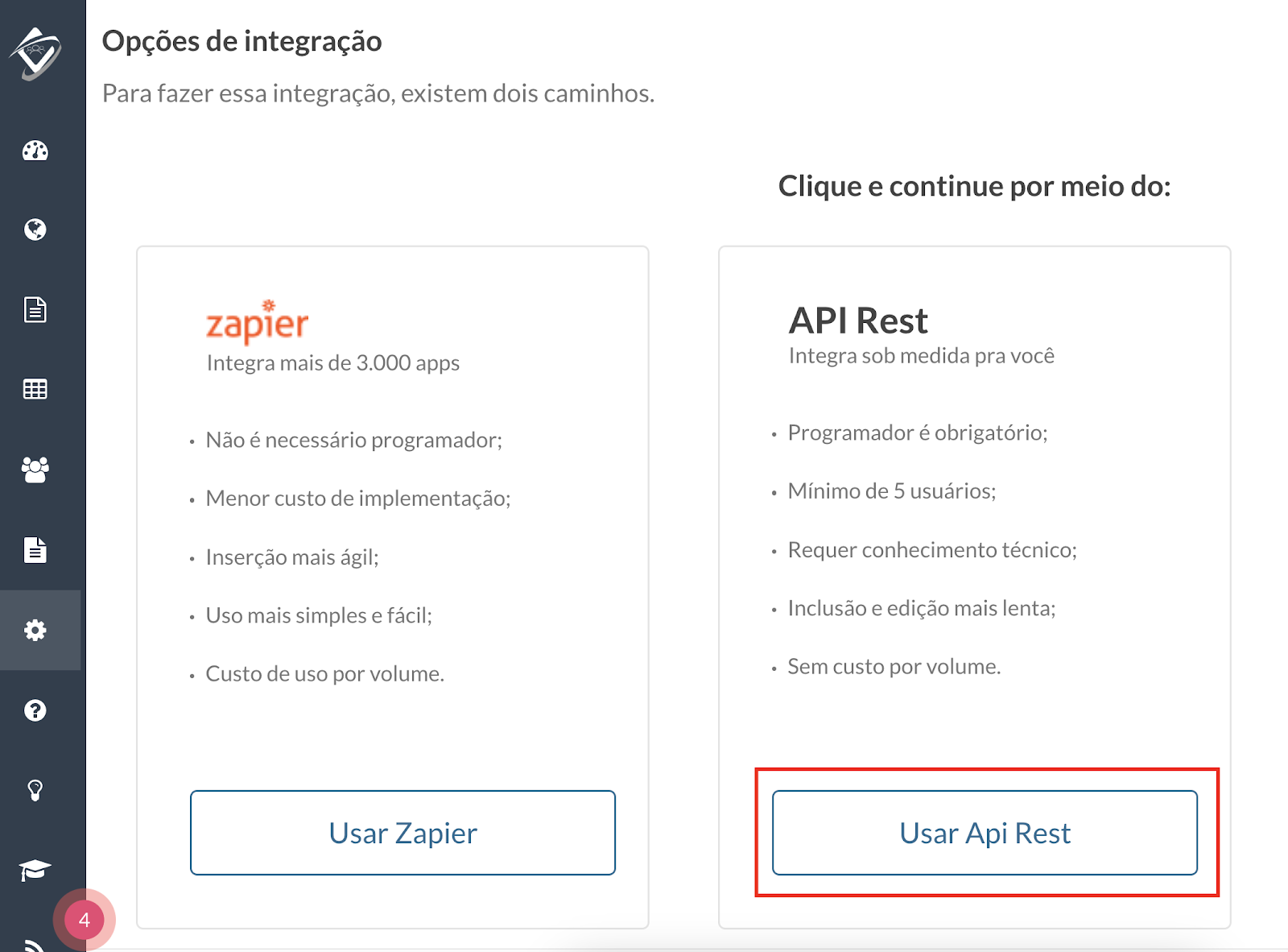
Task: Open the graduation cap training icon
Action: pos(35,870)
